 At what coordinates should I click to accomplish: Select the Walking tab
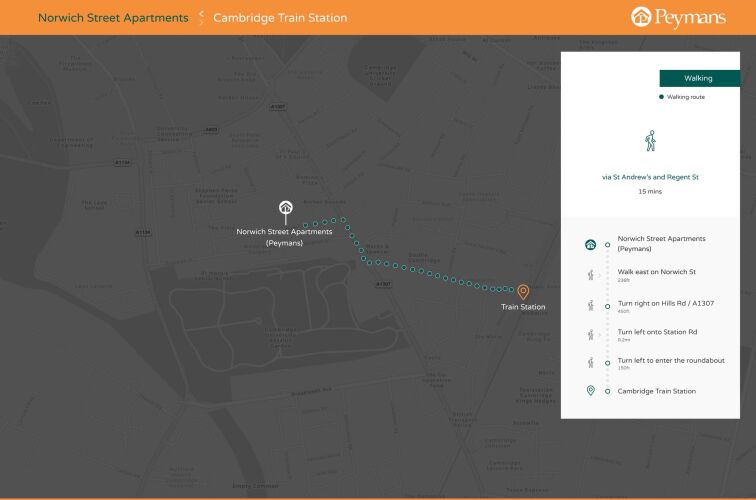pos(698,78)
